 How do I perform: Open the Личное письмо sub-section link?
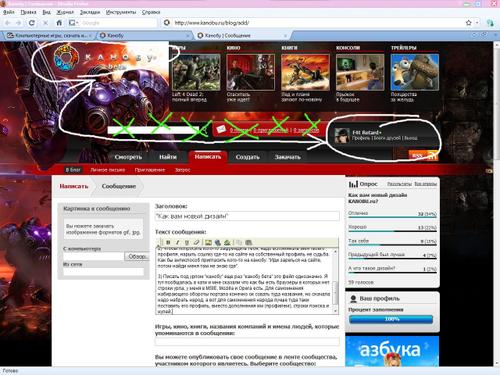[x=108, y=170]
